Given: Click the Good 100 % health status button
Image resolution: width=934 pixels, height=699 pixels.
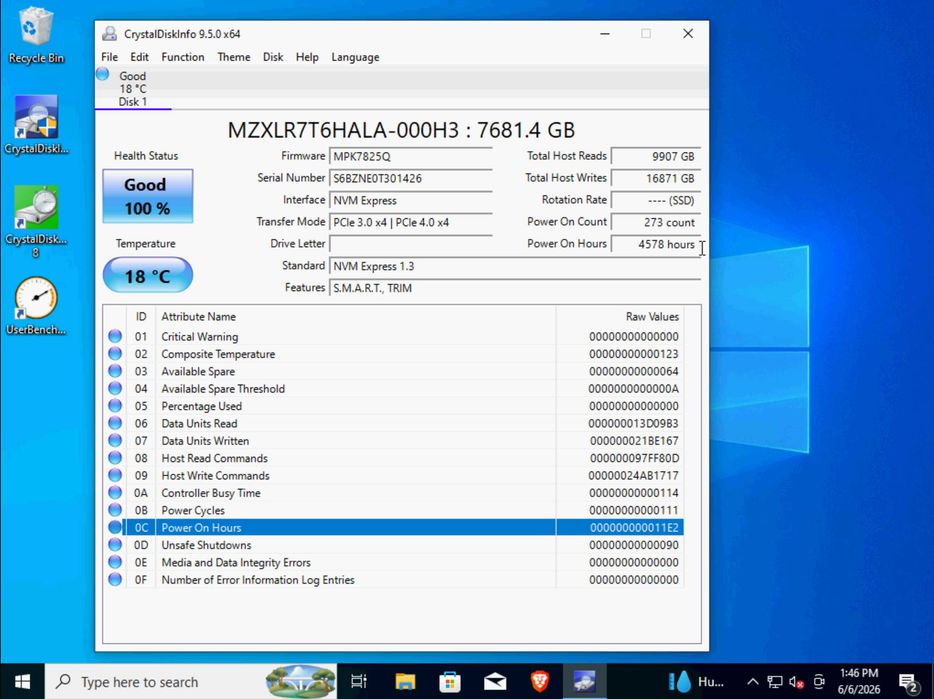Looking at the screenshot, I should click(x=148, y=196).
